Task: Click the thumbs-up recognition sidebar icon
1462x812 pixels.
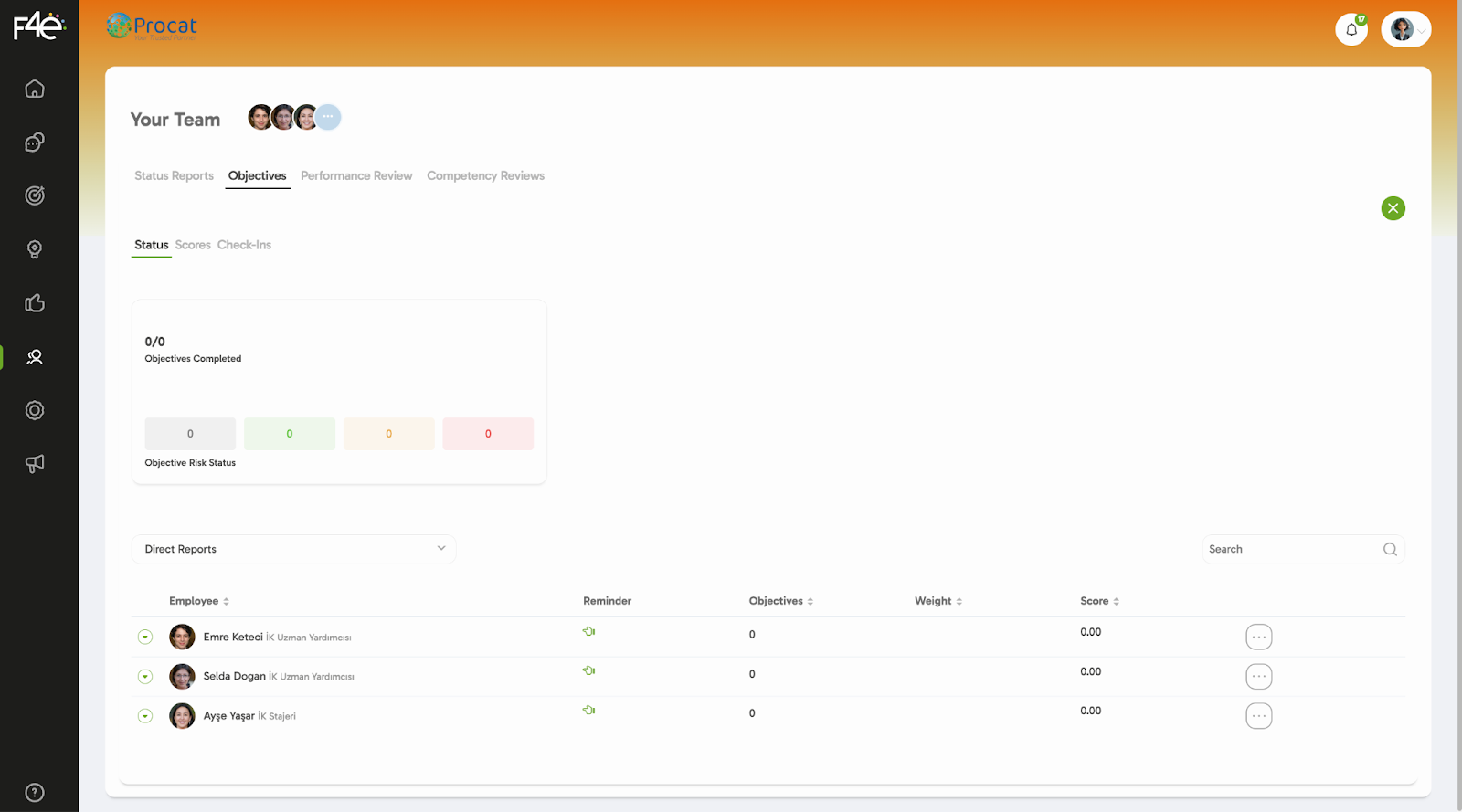Action: pyautogui.click(x=35, y=303)
